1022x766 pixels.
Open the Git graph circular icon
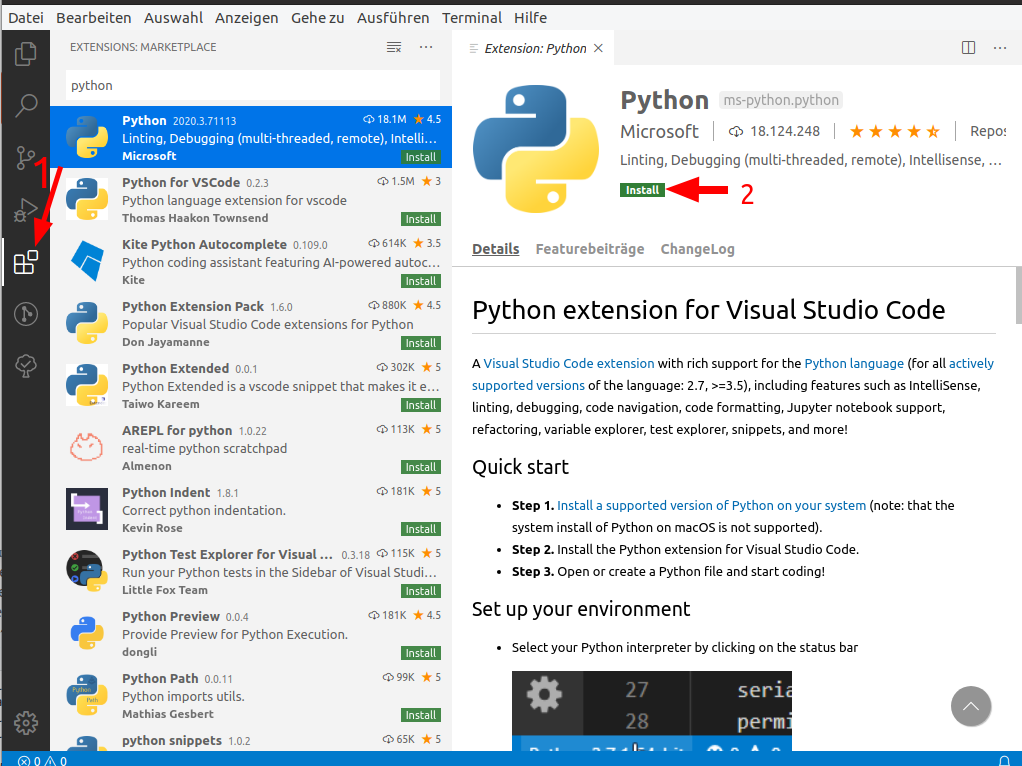pyautogui.click(x=25, y=314)
